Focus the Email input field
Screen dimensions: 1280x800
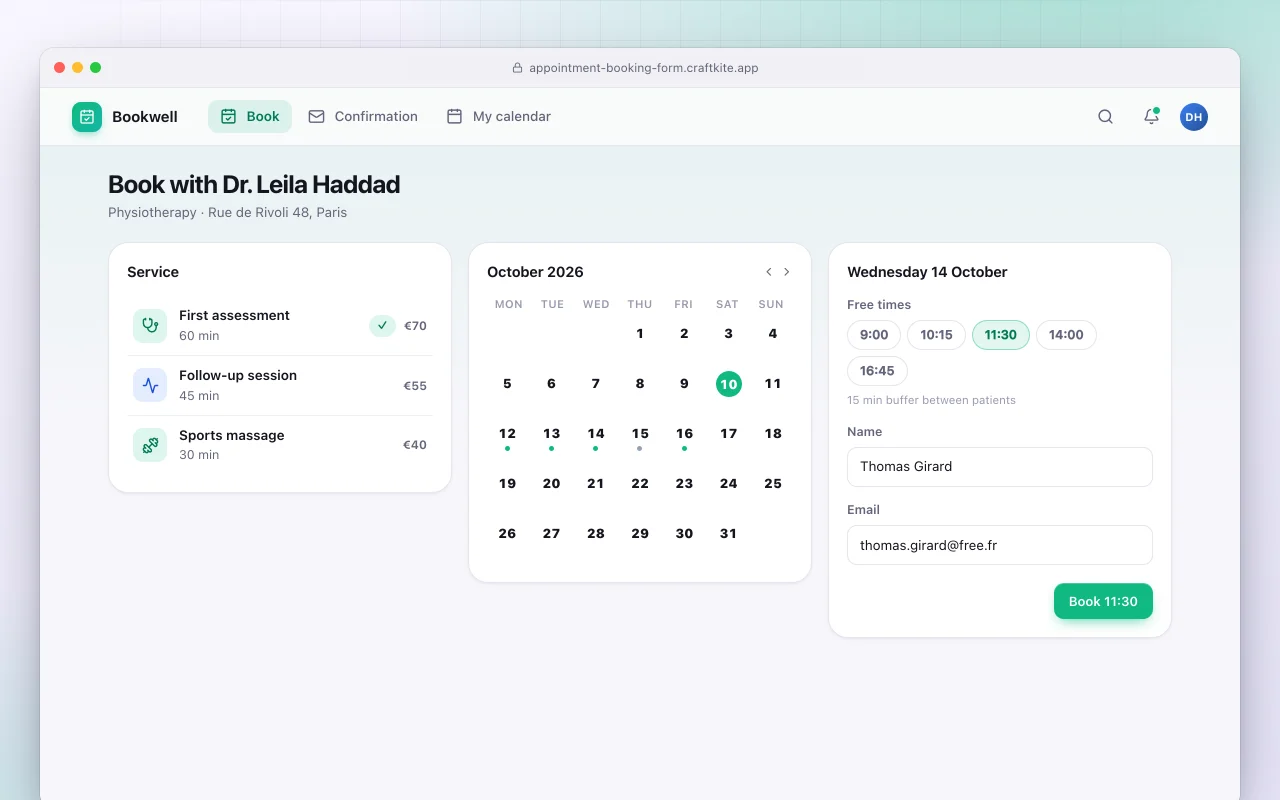[1000, 545]
